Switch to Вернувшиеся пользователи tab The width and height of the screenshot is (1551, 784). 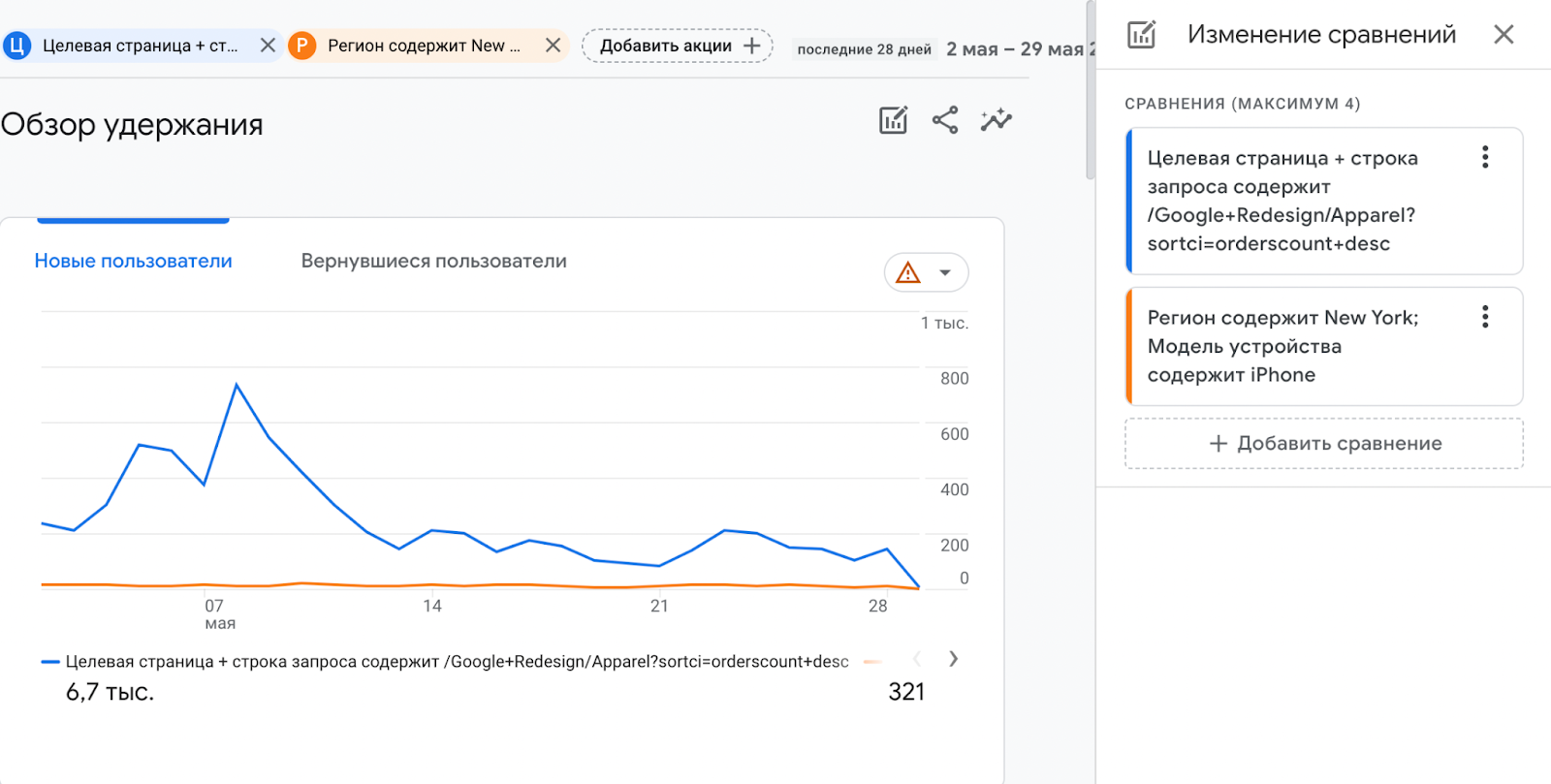point(433,261)
